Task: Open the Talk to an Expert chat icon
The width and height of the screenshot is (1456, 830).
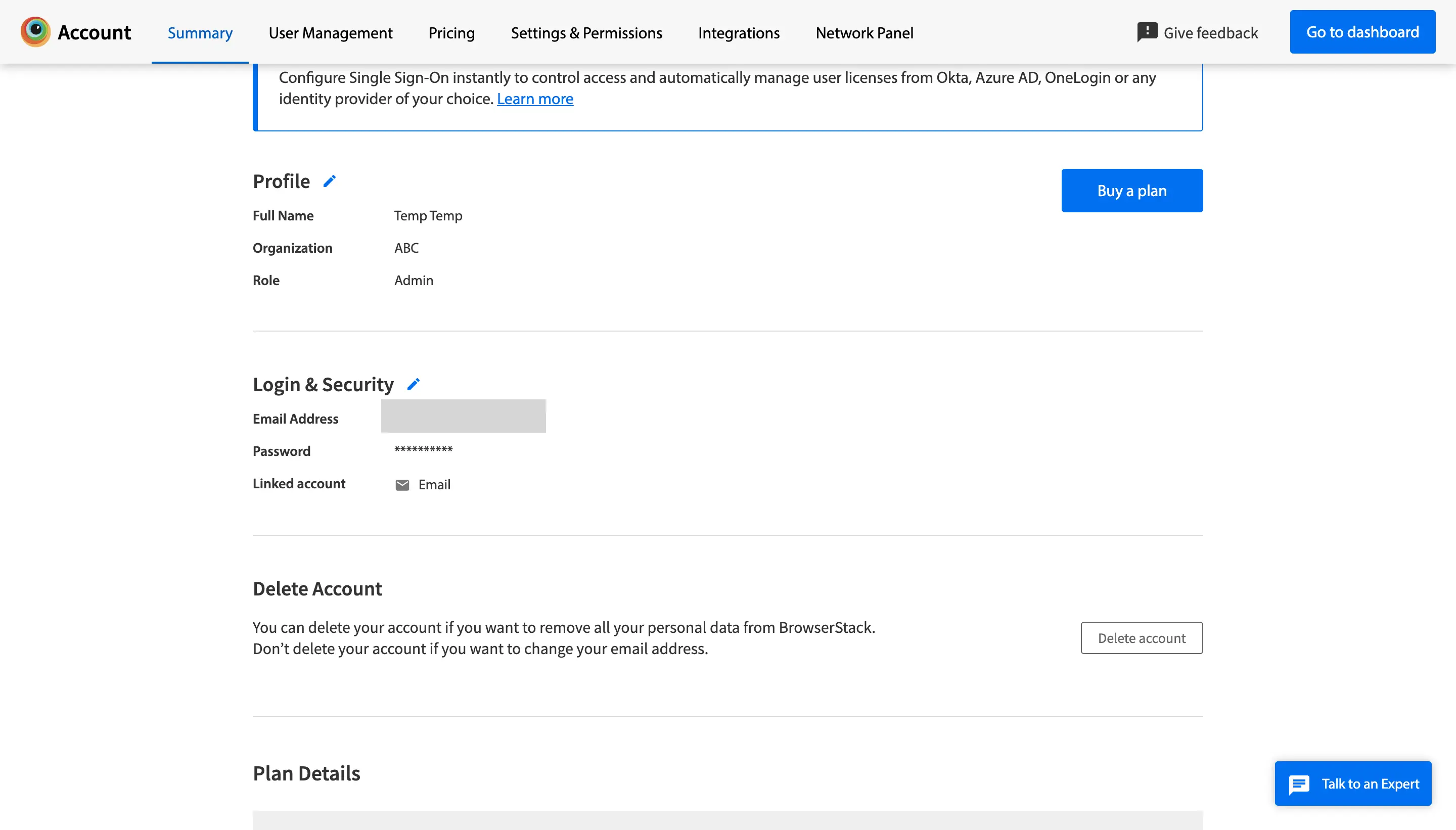Action: (1299, 783)
